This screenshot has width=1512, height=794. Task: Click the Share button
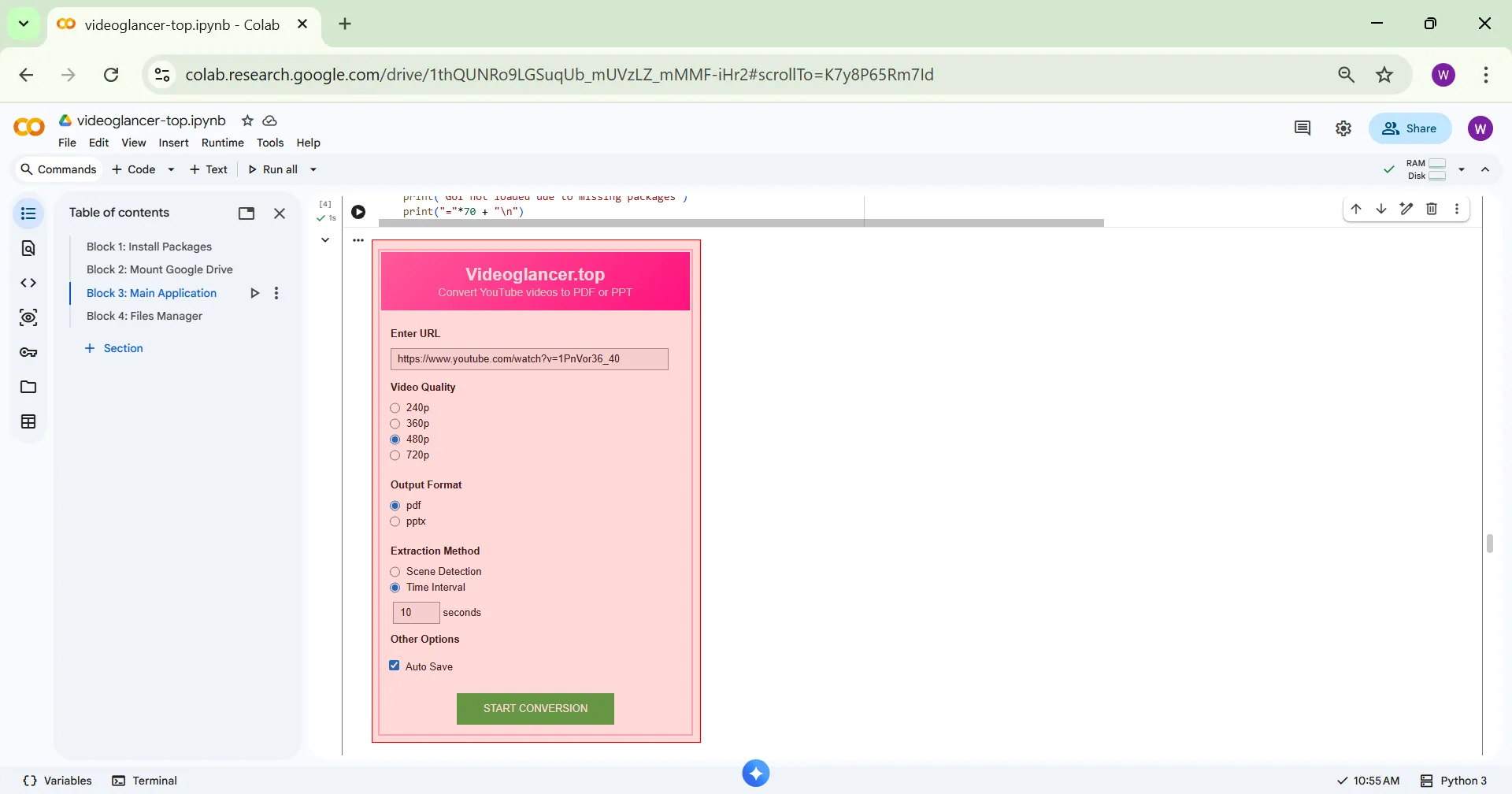1410,128
